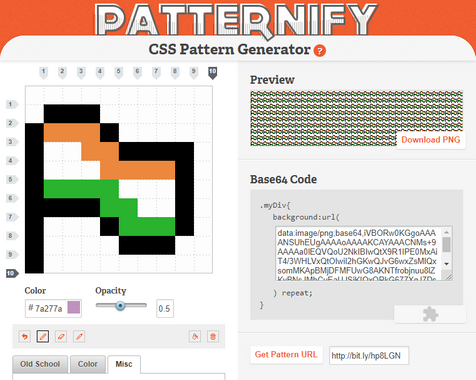The width and height of the screenshot is (476, 380).
Task: Click the pattern preview image
Action: coord(356,118)
